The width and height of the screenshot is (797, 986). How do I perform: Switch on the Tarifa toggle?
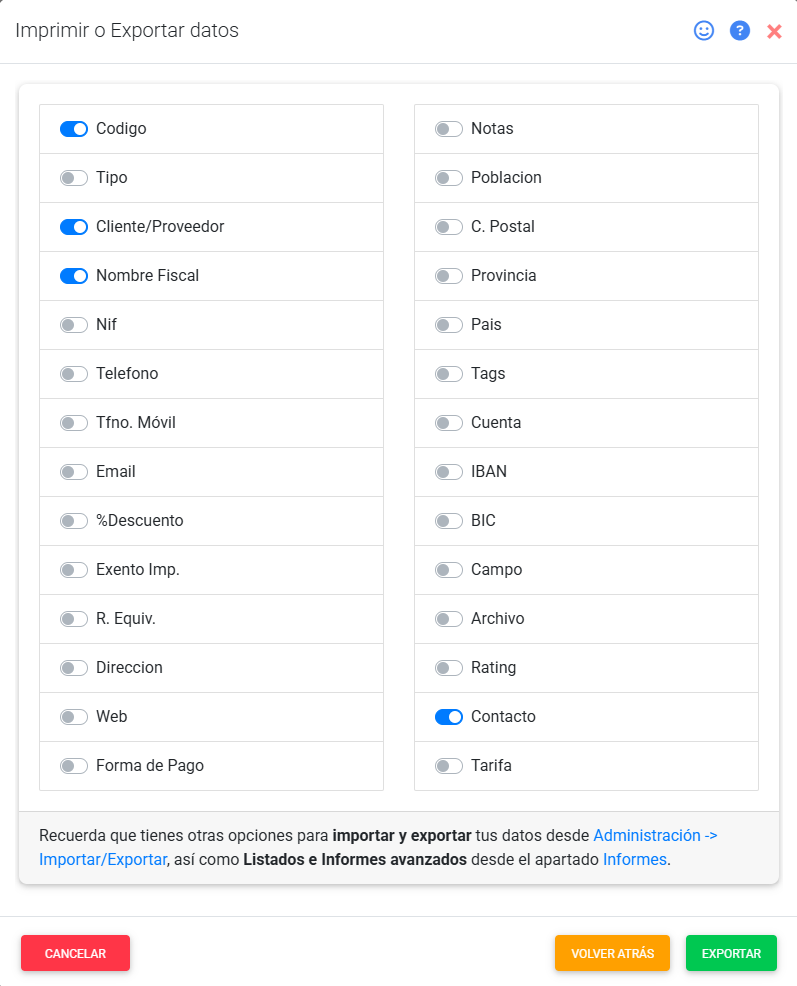(449, 766)
